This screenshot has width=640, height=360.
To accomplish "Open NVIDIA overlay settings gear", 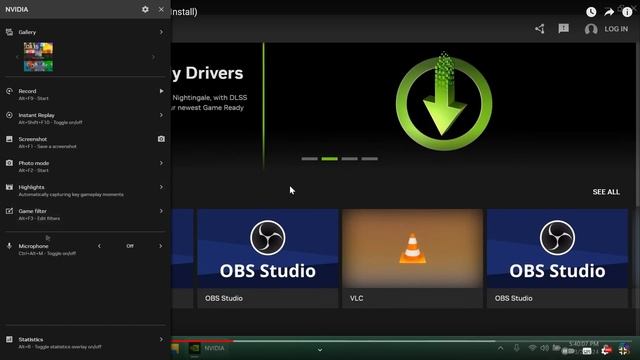I will (x=145, y=9).
